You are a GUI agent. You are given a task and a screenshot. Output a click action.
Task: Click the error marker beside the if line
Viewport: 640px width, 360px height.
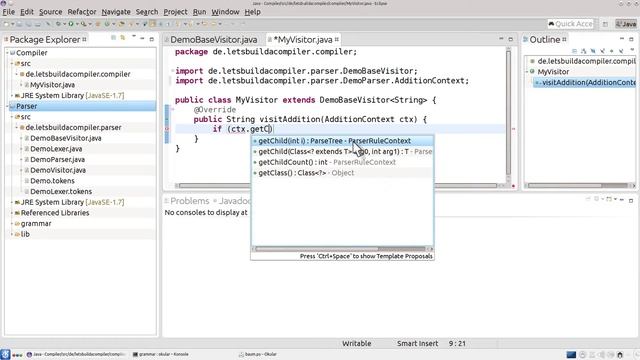(x=167, y=129)
